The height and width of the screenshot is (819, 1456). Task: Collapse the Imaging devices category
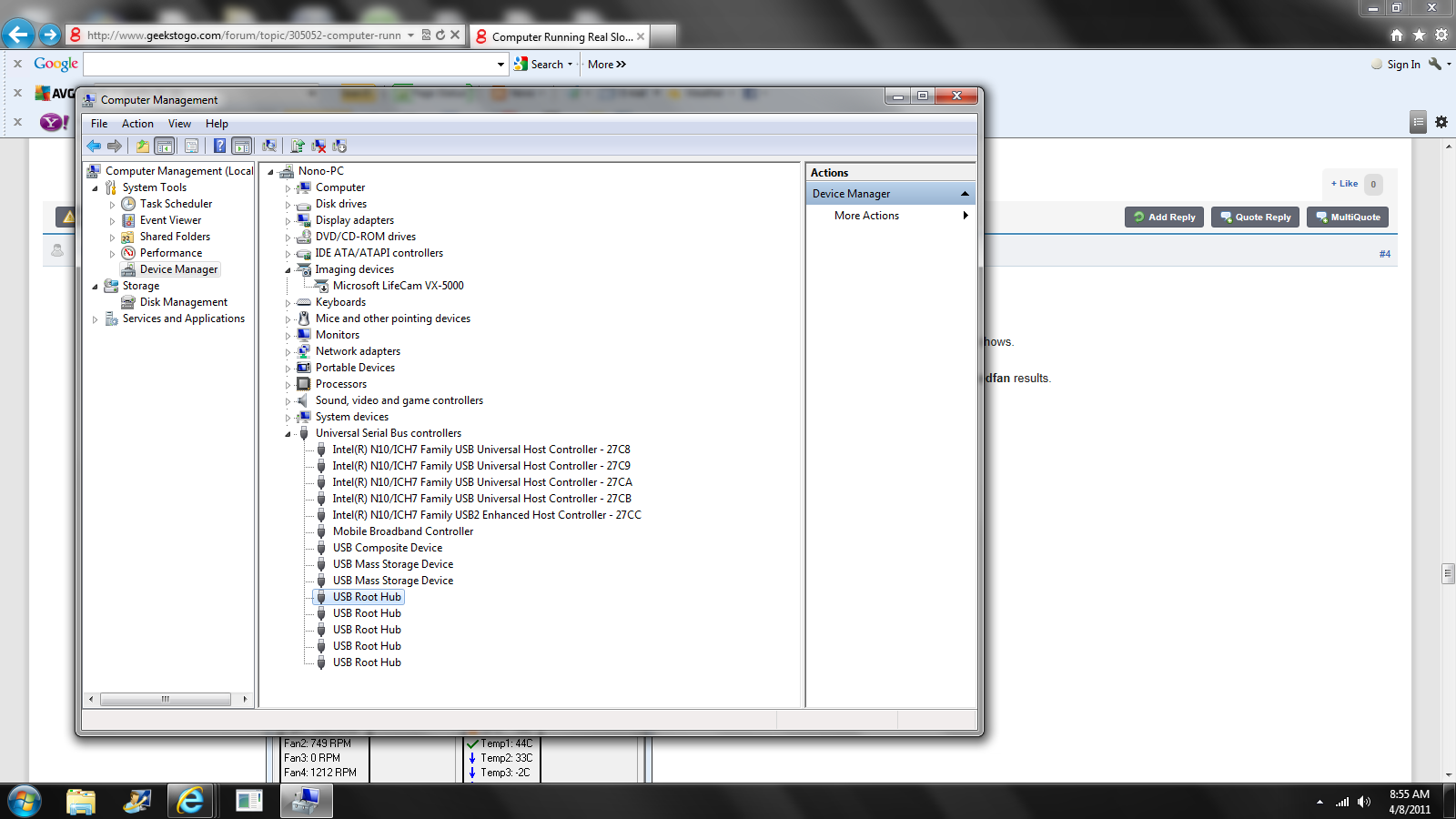click(288, 270)
